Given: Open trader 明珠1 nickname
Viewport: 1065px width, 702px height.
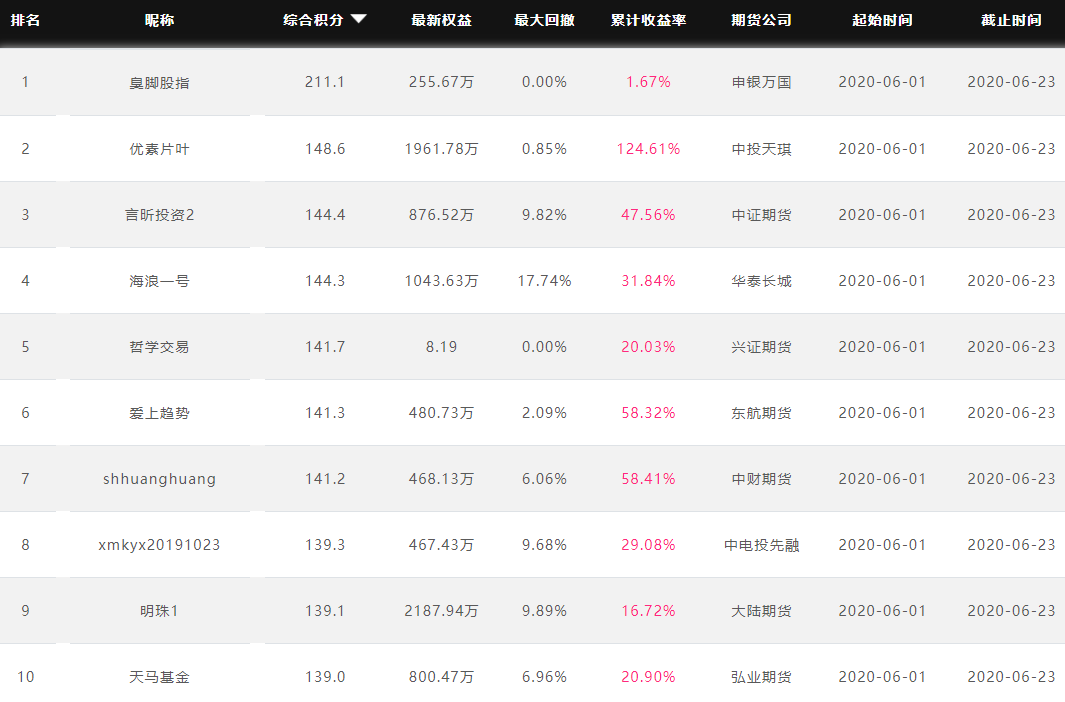Looking at the screenshot, I should click(x=160, y=611).
